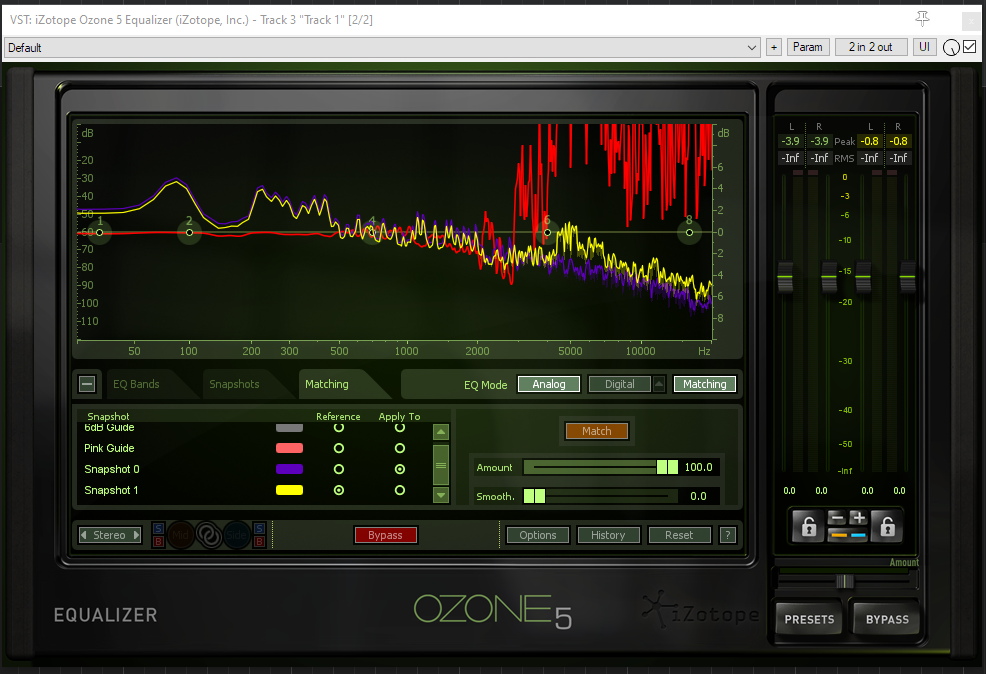The image size is (986, 674).
Task: Click the UI button
Action: click(x=924, y=47)
